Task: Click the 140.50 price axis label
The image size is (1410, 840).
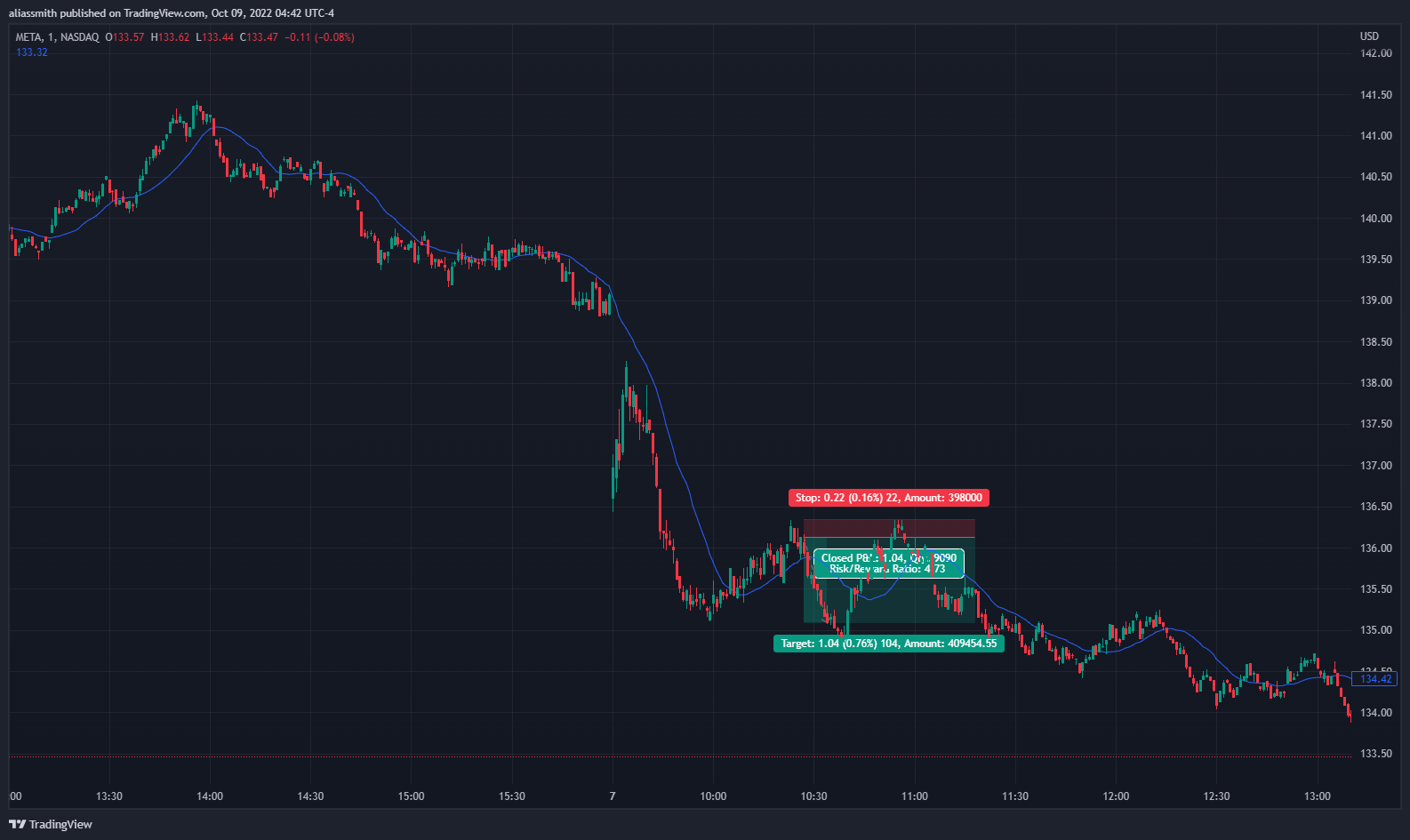Action: [x=1376, y=177]
